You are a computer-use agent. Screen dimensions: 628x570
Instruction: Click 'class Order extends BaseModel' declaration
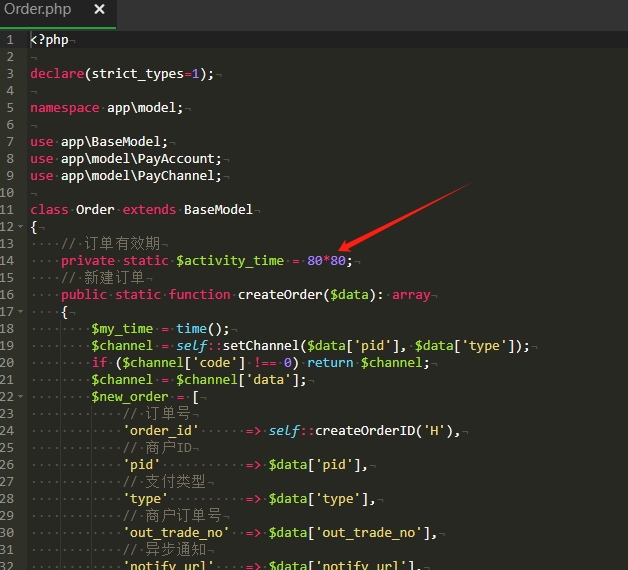pyautogui.click(x=141, y=210)
